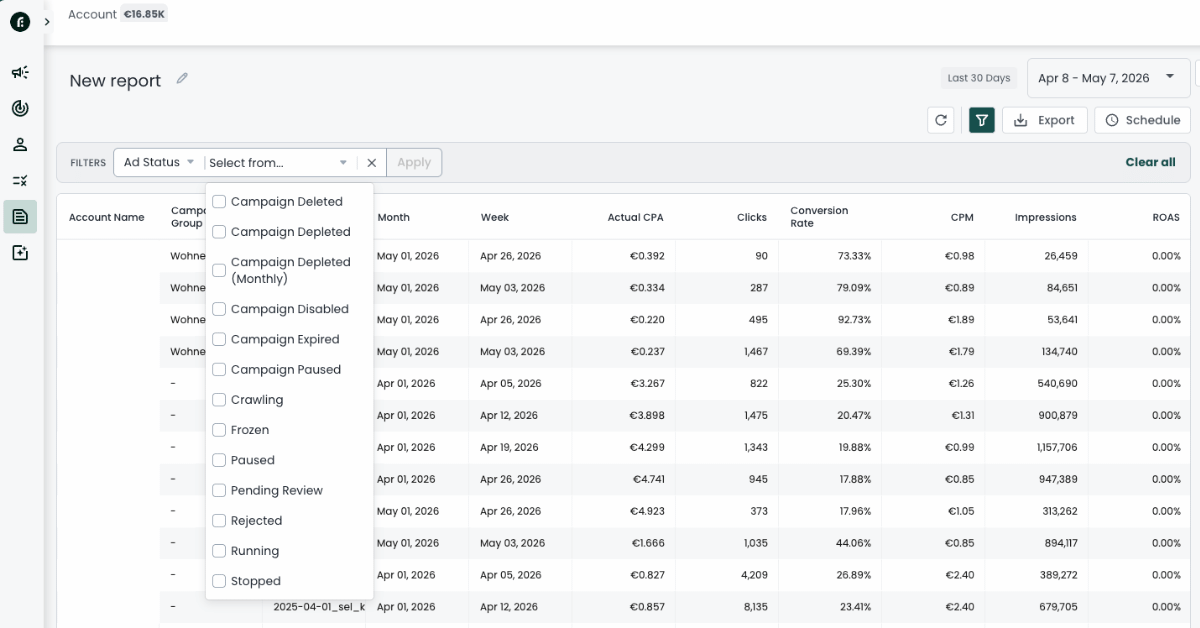
Task: Click the Week cell Apr 19, 2026
Action: [x=509, y=447]
